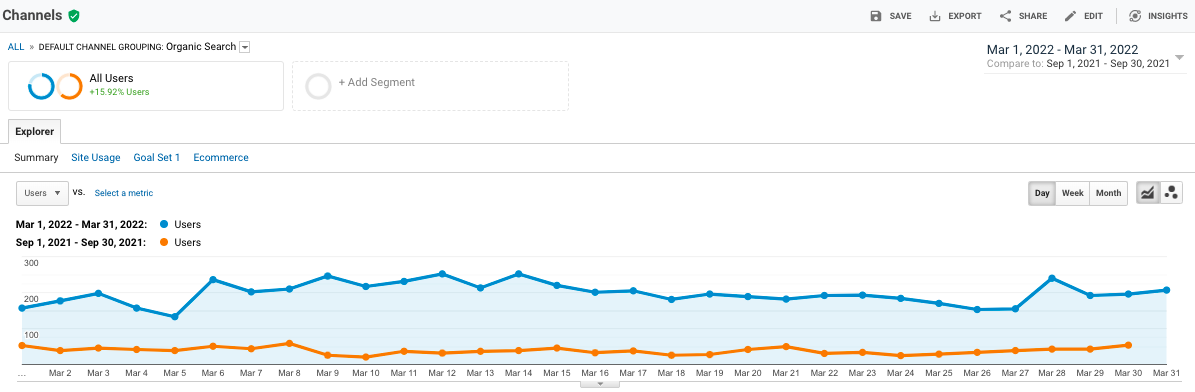Click the Mar 15 axis label
This screenshot has width=1195, height=392.
[556, 374]
